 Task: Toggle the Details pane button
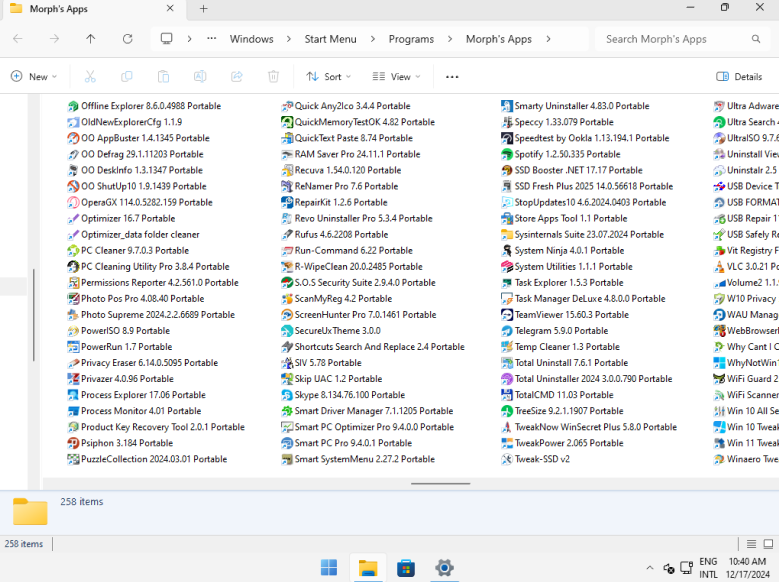tap(739, 77)
